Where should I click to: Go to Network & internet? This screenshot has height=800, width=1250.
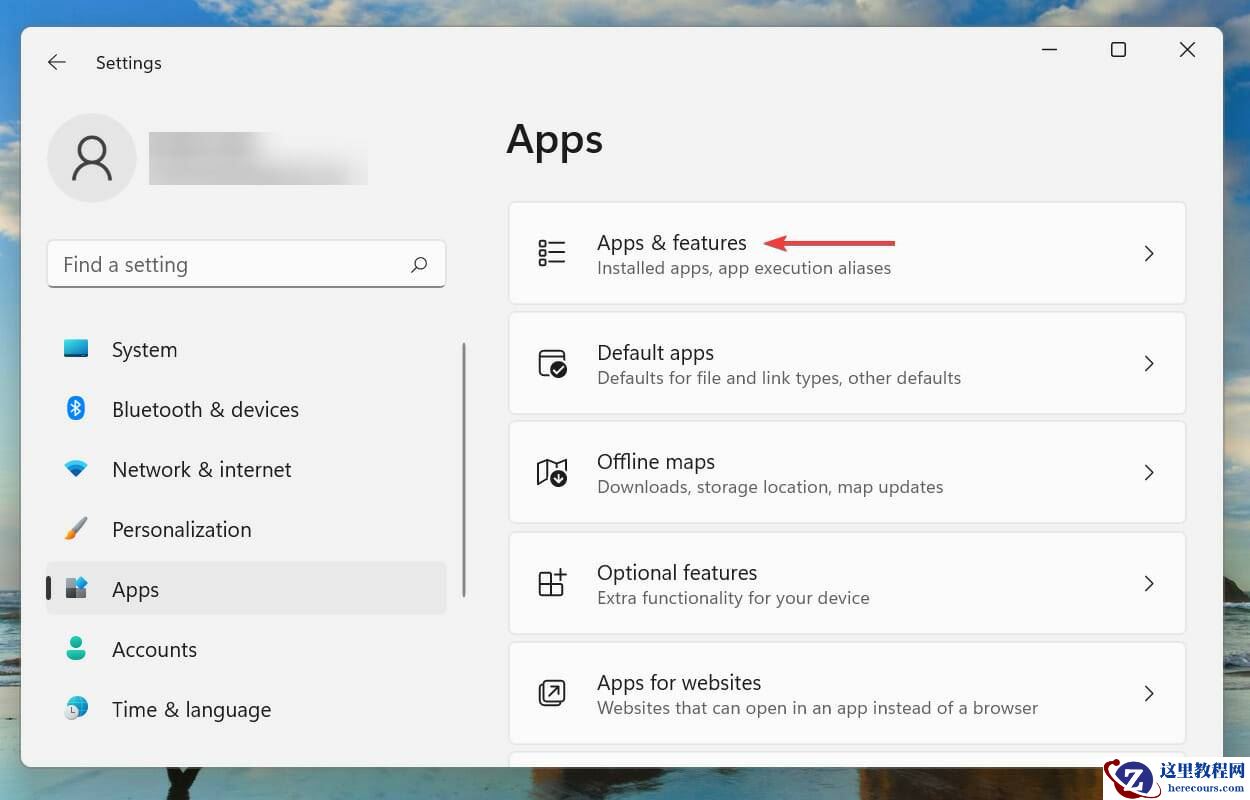pyautogui.click(x=246, y=469)
